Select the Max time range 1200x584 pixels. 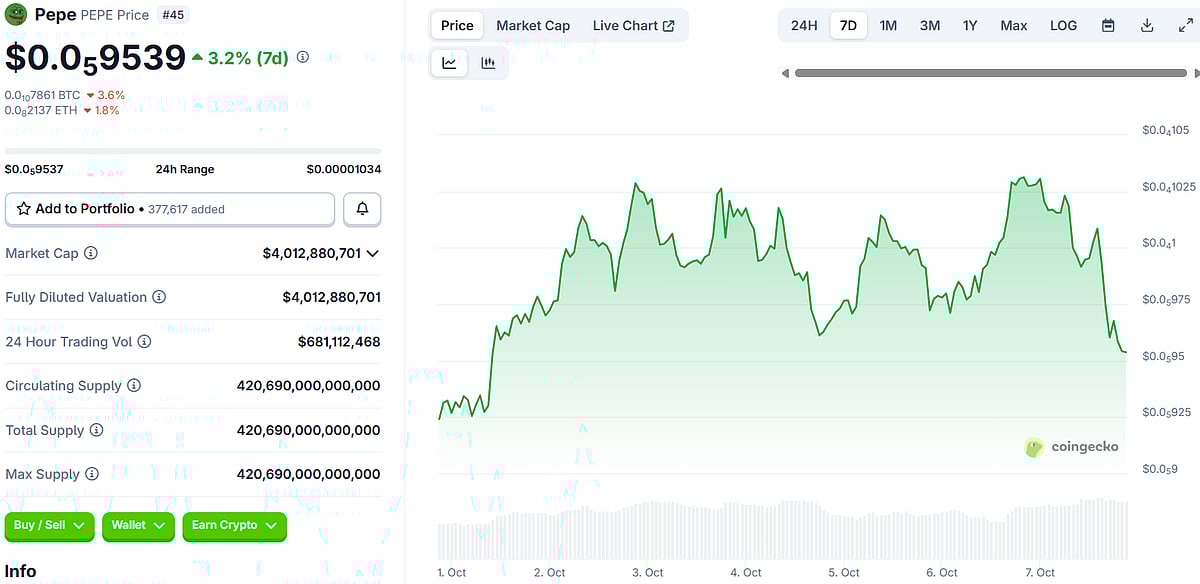click(x=1013, y=25)
